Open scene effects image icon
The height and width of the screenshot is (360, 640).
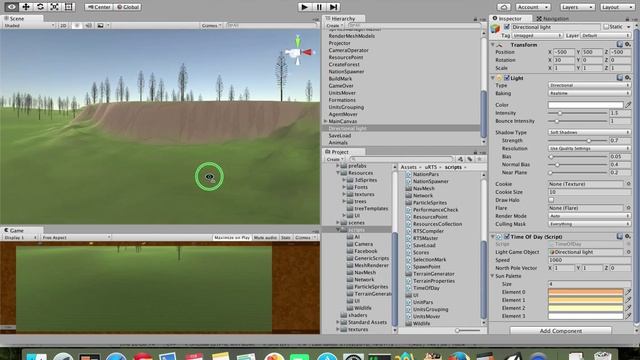100,25
